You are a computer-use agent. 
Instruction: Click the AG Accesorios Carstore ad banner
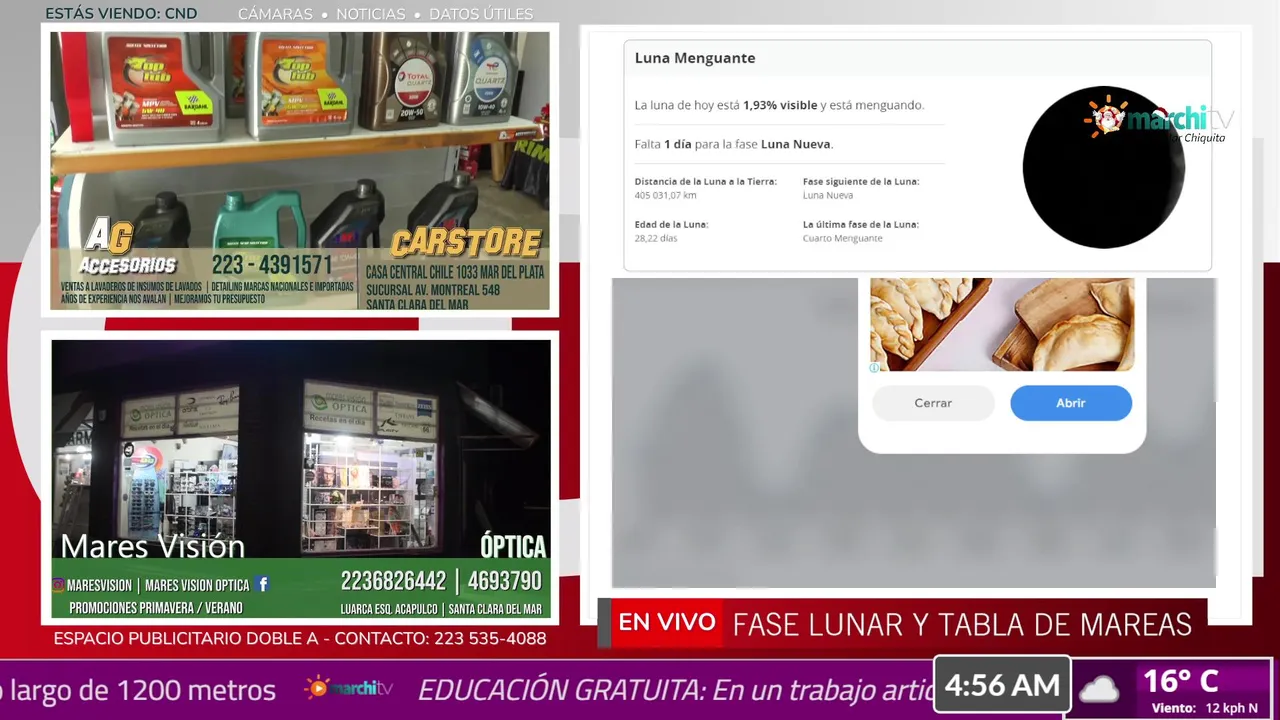(300, 171)
